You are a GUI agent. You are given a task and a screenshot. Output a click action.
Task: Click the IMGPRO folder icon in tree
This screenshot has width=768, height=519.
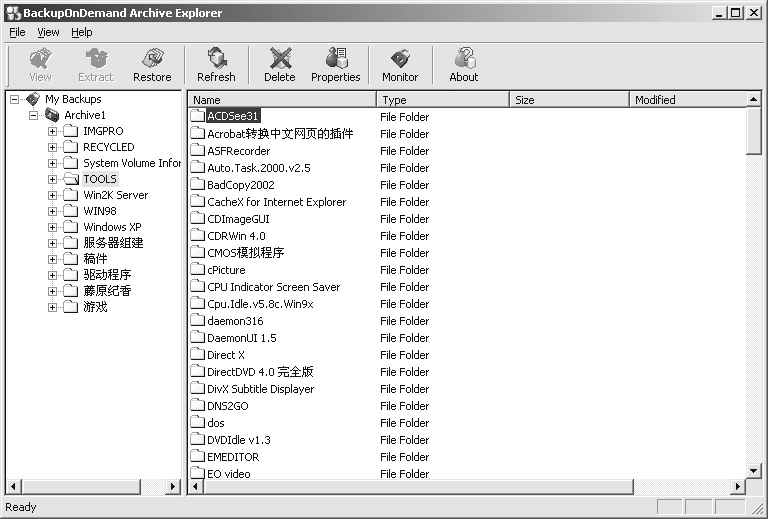click(x=71, y=131)
